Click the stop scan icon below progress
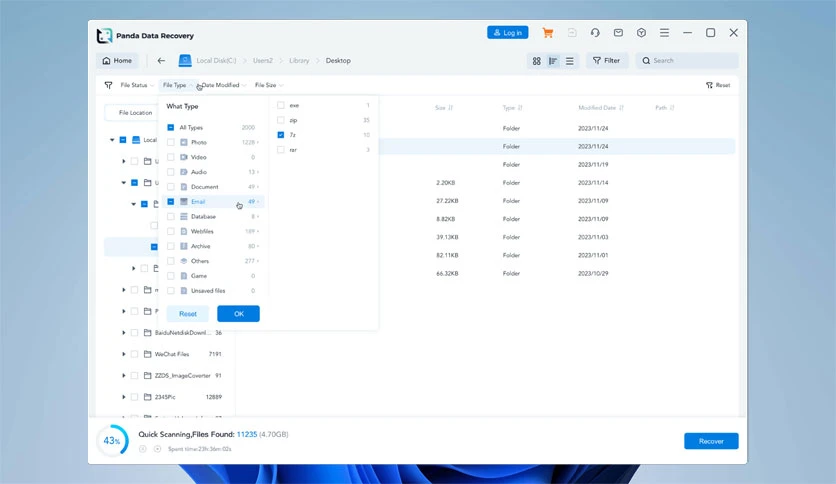Screen dimensions: 836x484 (157, 449)
